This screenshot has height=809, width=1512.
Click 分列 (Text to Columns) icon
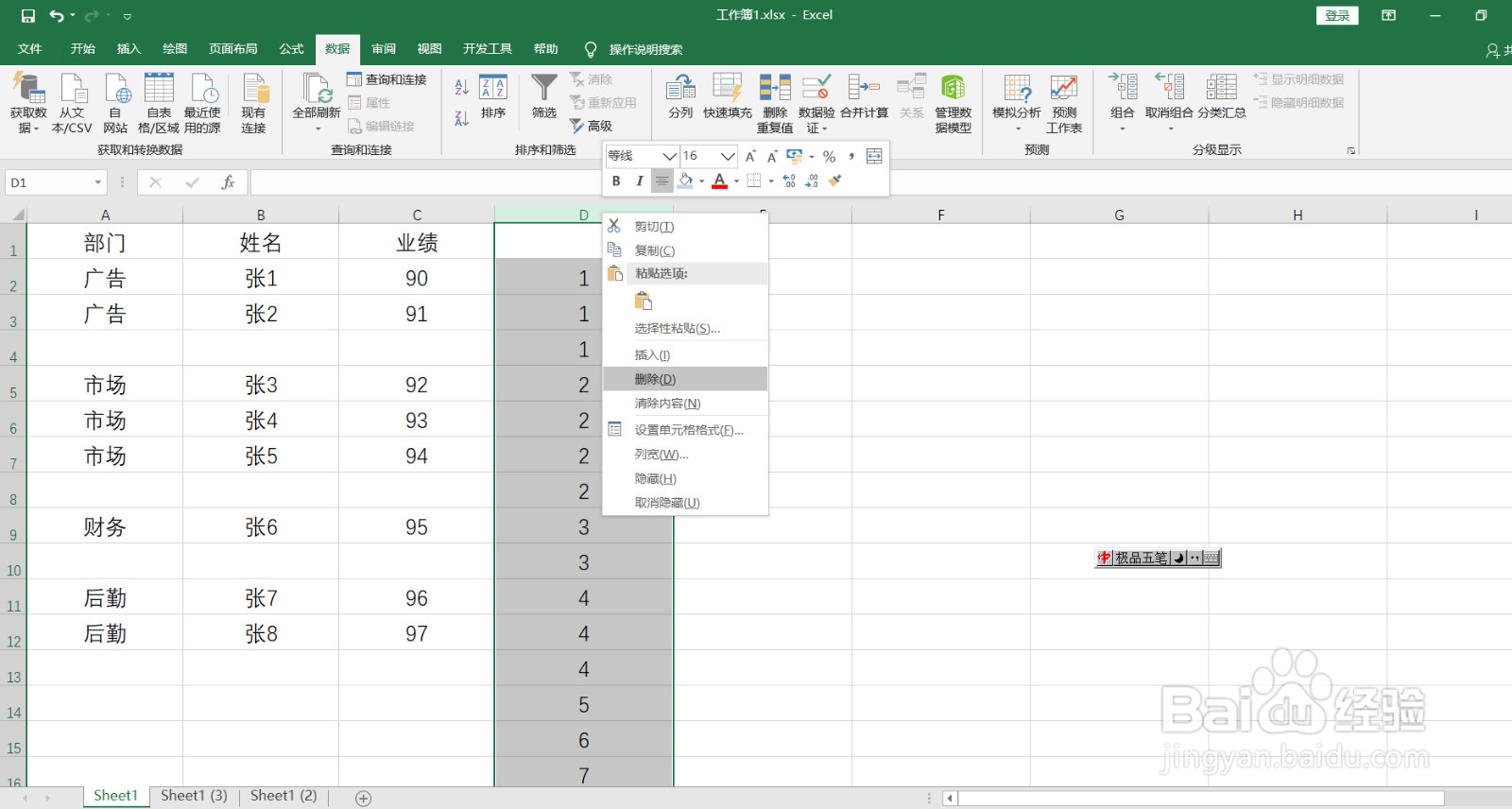click(x=680, y=87)
